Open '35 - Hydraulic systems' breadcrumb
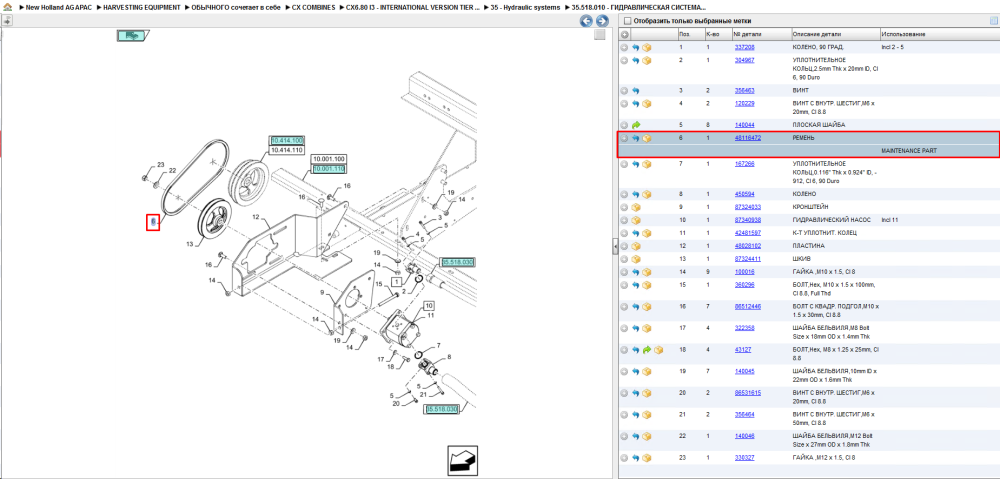This screenshot has width=1000, height=479. pos(527,7)
